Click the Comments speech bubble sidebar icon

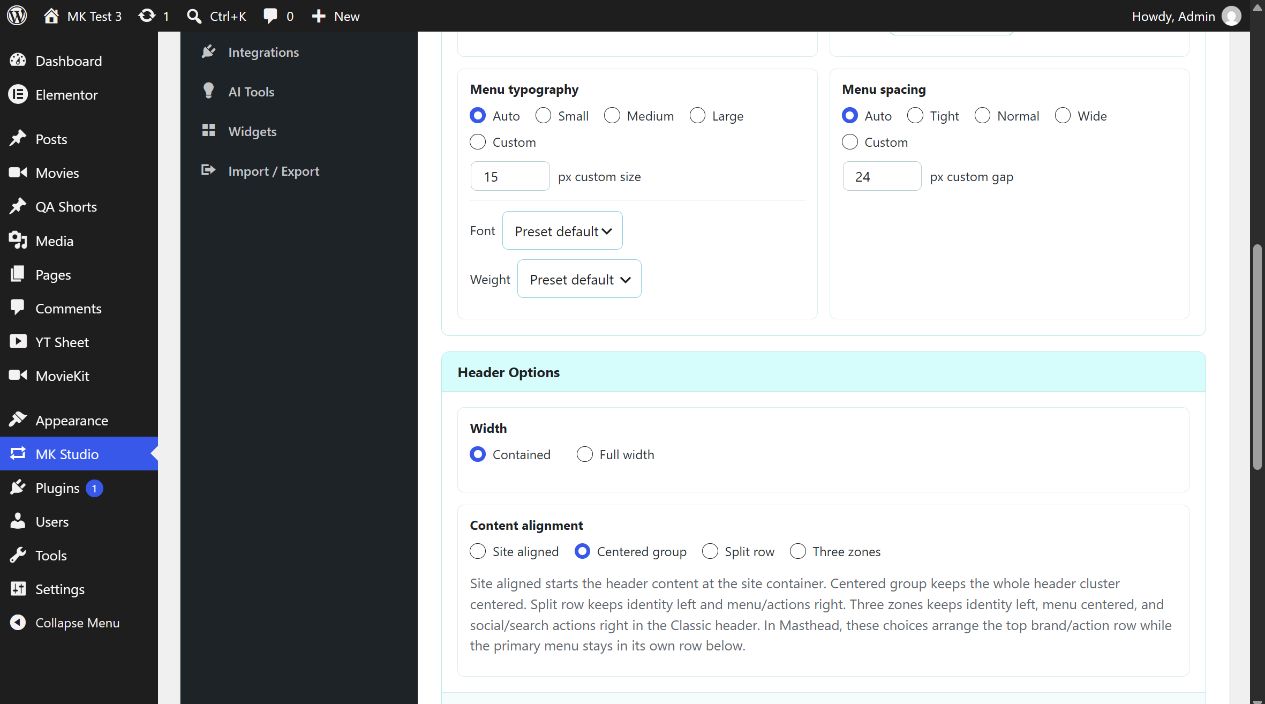coord(18,308)
